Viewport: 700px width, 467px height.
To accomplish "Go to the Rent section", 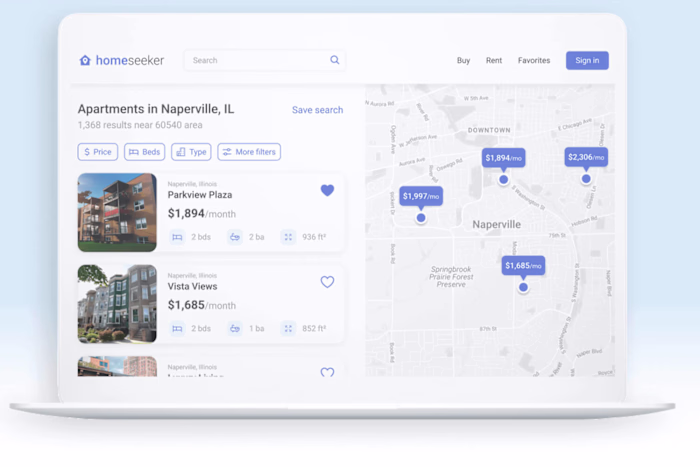I will point(494,60).
